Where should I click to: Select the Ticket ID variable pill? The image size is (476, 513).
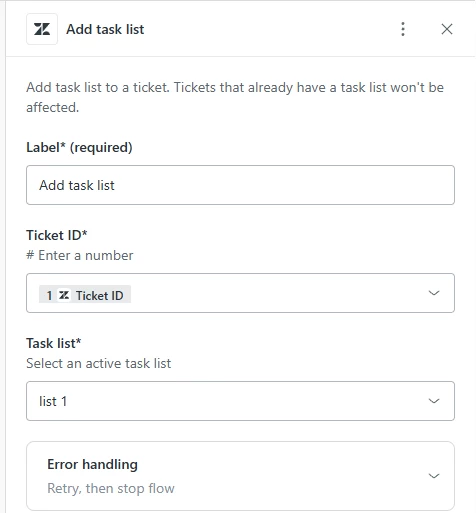click(x=85, y=294)
